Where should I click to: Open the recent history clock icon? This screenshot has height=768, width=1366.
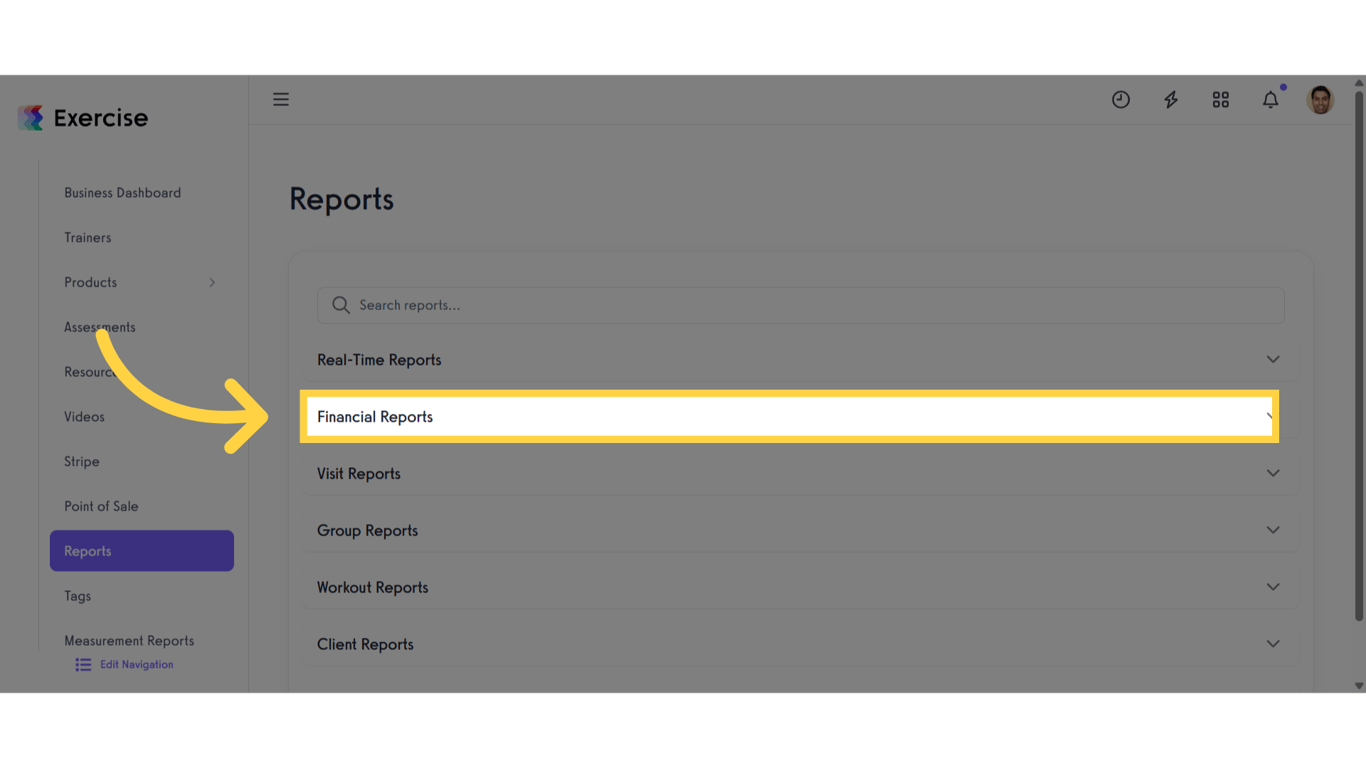[x=1120, y=99]
